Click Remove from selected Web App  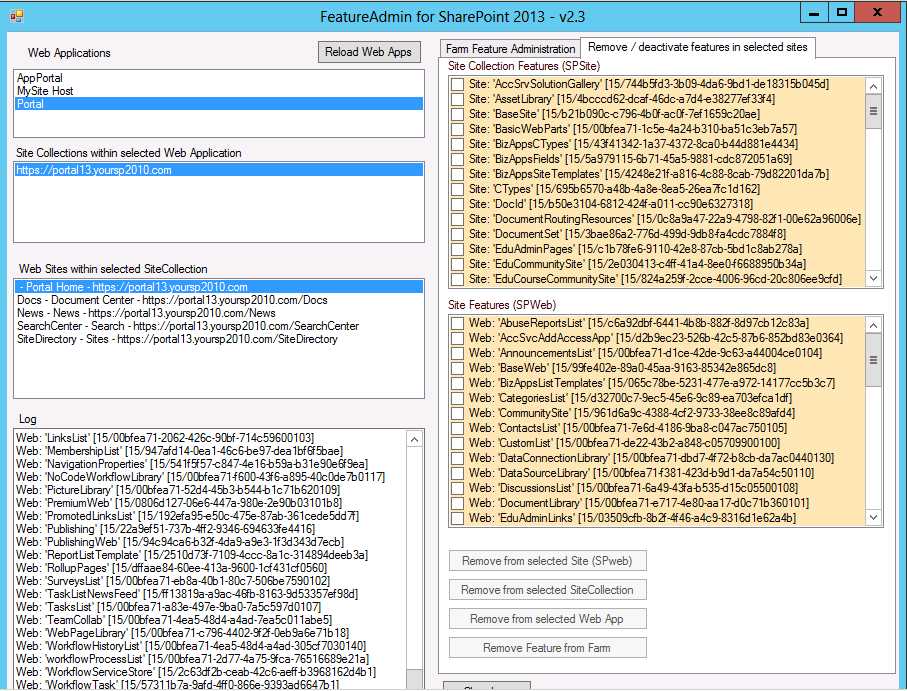pyautogui.click(x=547, y=619)
